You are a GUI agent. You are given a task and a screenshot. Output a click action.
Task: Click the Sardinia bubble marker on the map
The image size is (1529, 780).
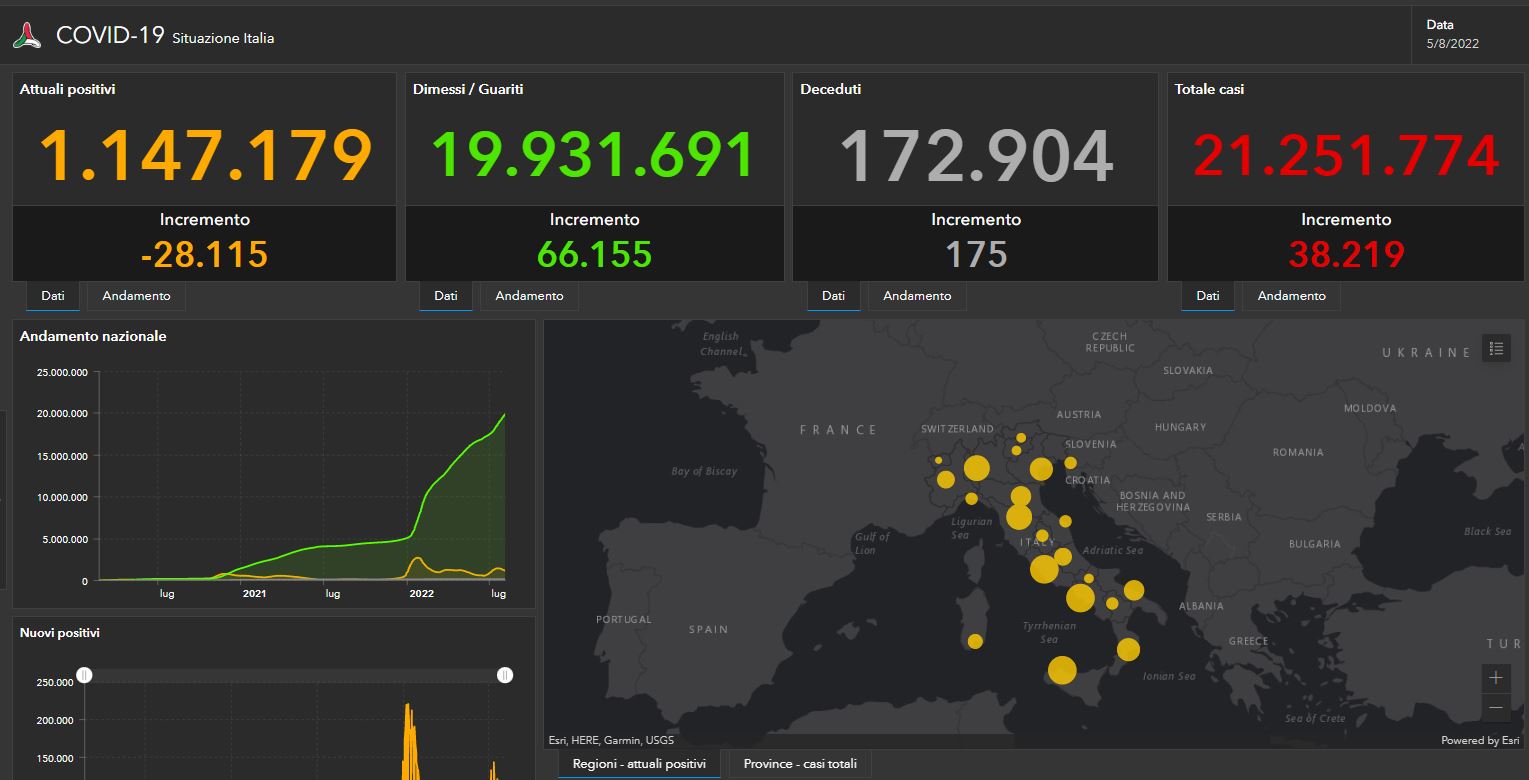pyautogui.click(x=975, y=641)
